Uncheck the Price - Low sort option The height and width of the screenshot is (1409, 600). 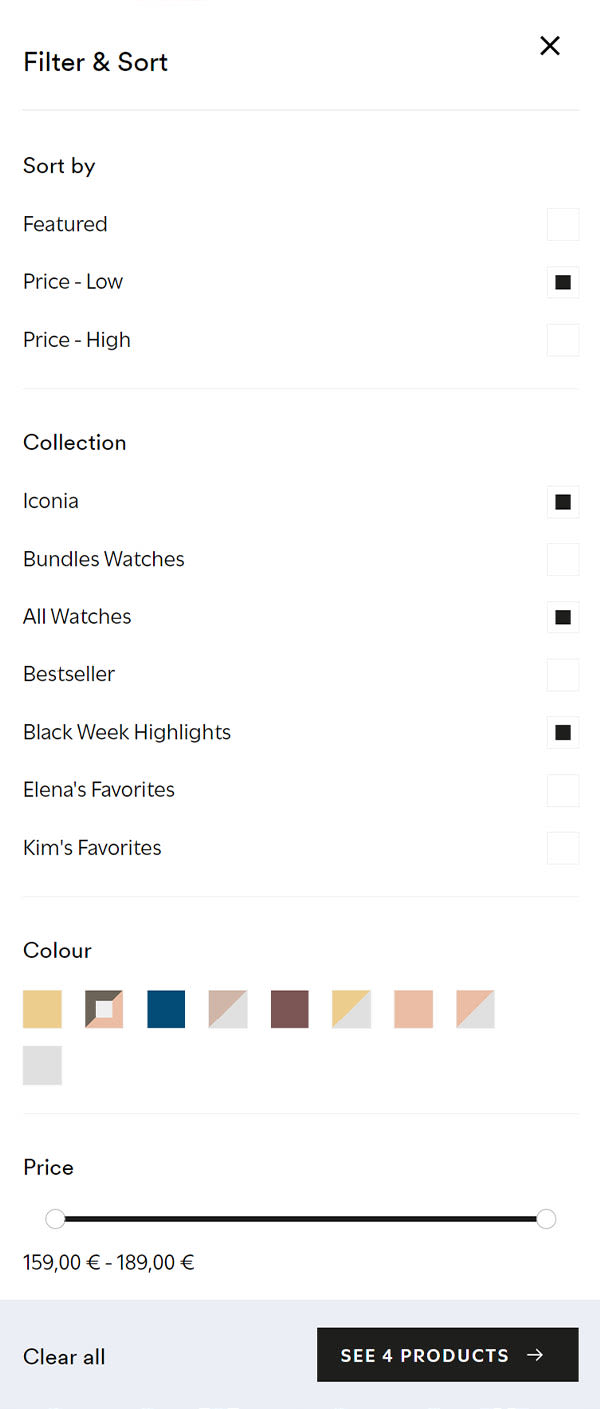[563, 282]
